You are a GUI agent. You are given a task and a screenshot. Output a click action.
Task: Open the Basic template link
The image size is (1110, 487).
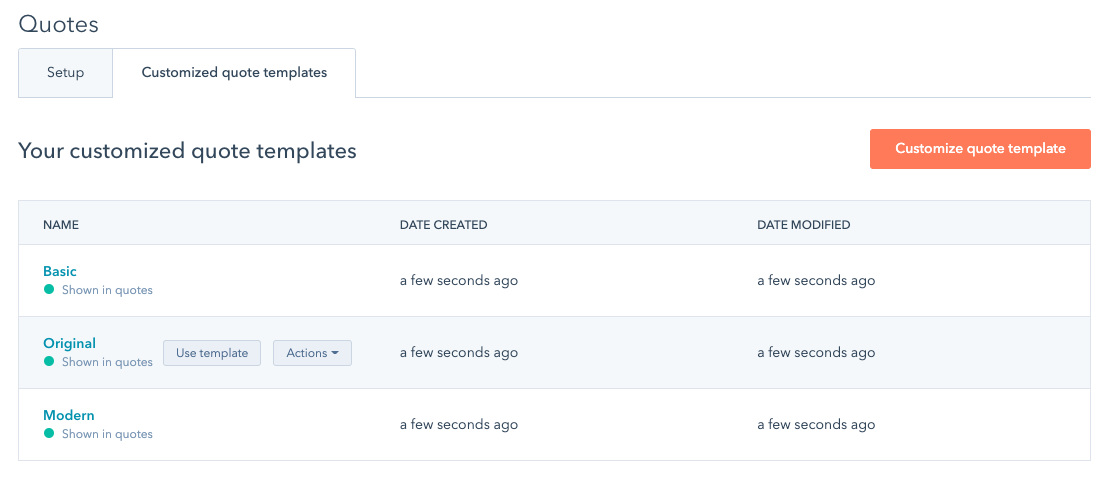[60, 271]
